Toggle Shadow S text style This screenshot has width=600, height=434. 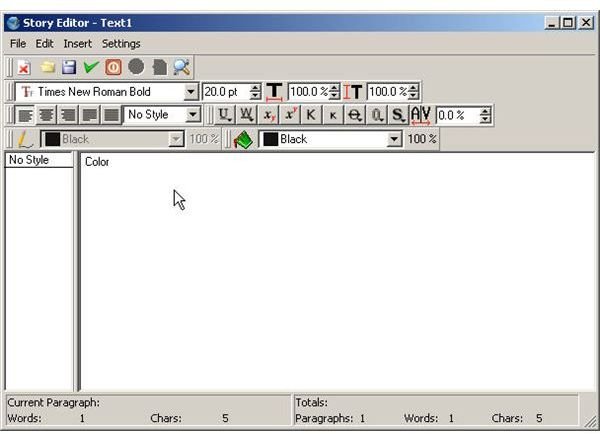tap(398, 115)
